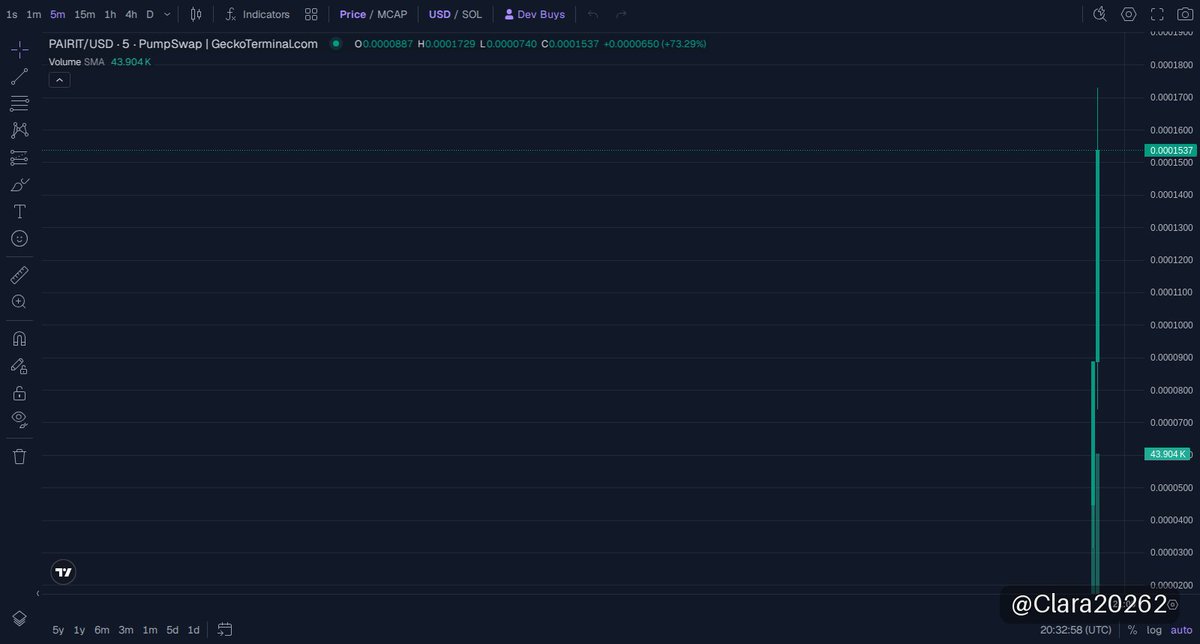Activate the zoom in tool
This screenshot has width=1200, height=644.
pyautogui.click(x=19, y=301)
